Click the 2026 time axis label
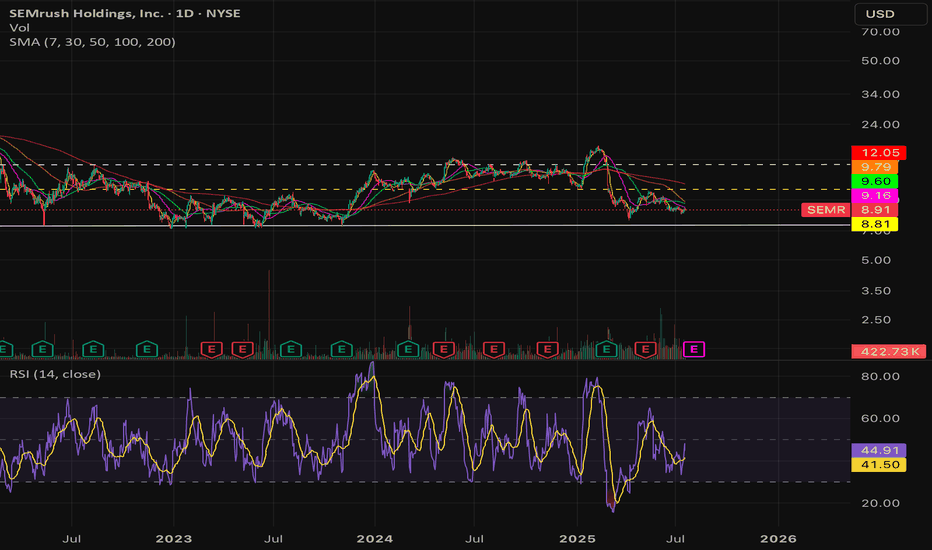The image size is (932, 550). [778, 539]
